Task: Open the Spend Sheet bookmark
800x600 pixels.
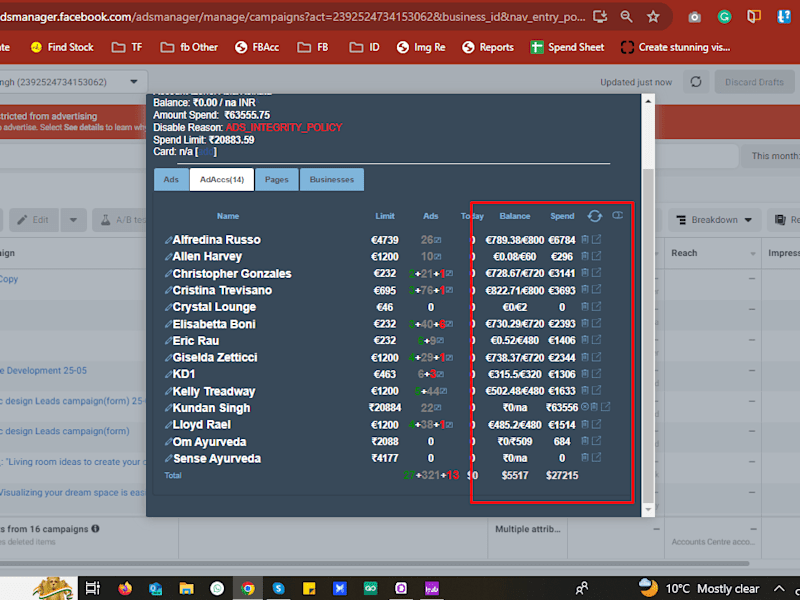Action: pos(567,47)
